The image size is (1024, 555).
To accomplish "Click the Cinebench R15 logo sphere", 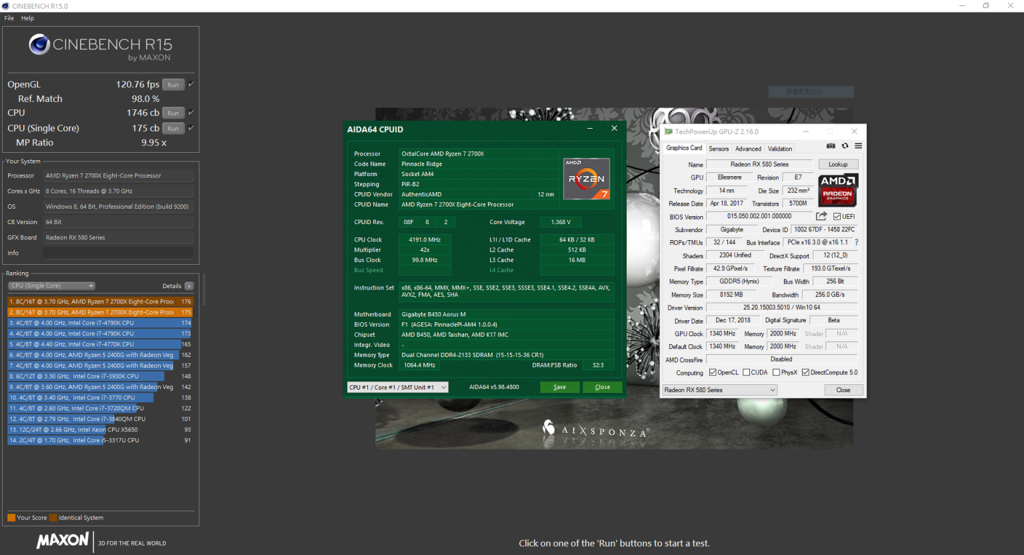I will (x=39, y=44).
